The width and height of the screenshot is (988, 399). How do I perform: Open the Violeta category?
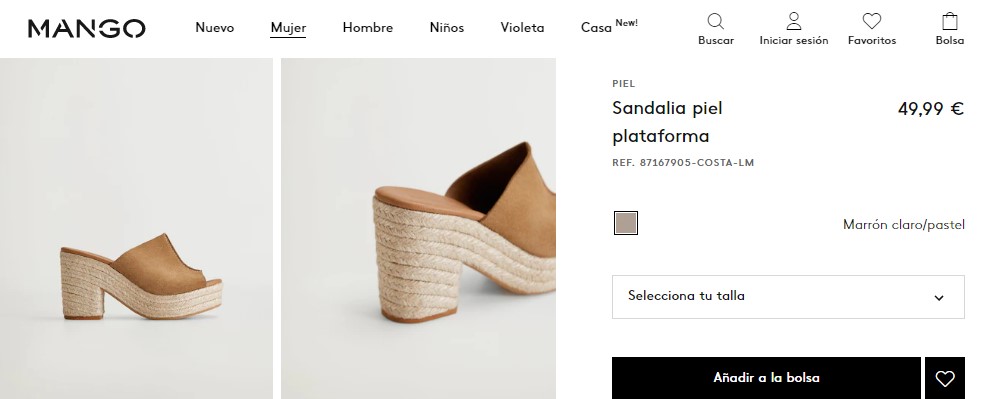[x=522, y=28]
